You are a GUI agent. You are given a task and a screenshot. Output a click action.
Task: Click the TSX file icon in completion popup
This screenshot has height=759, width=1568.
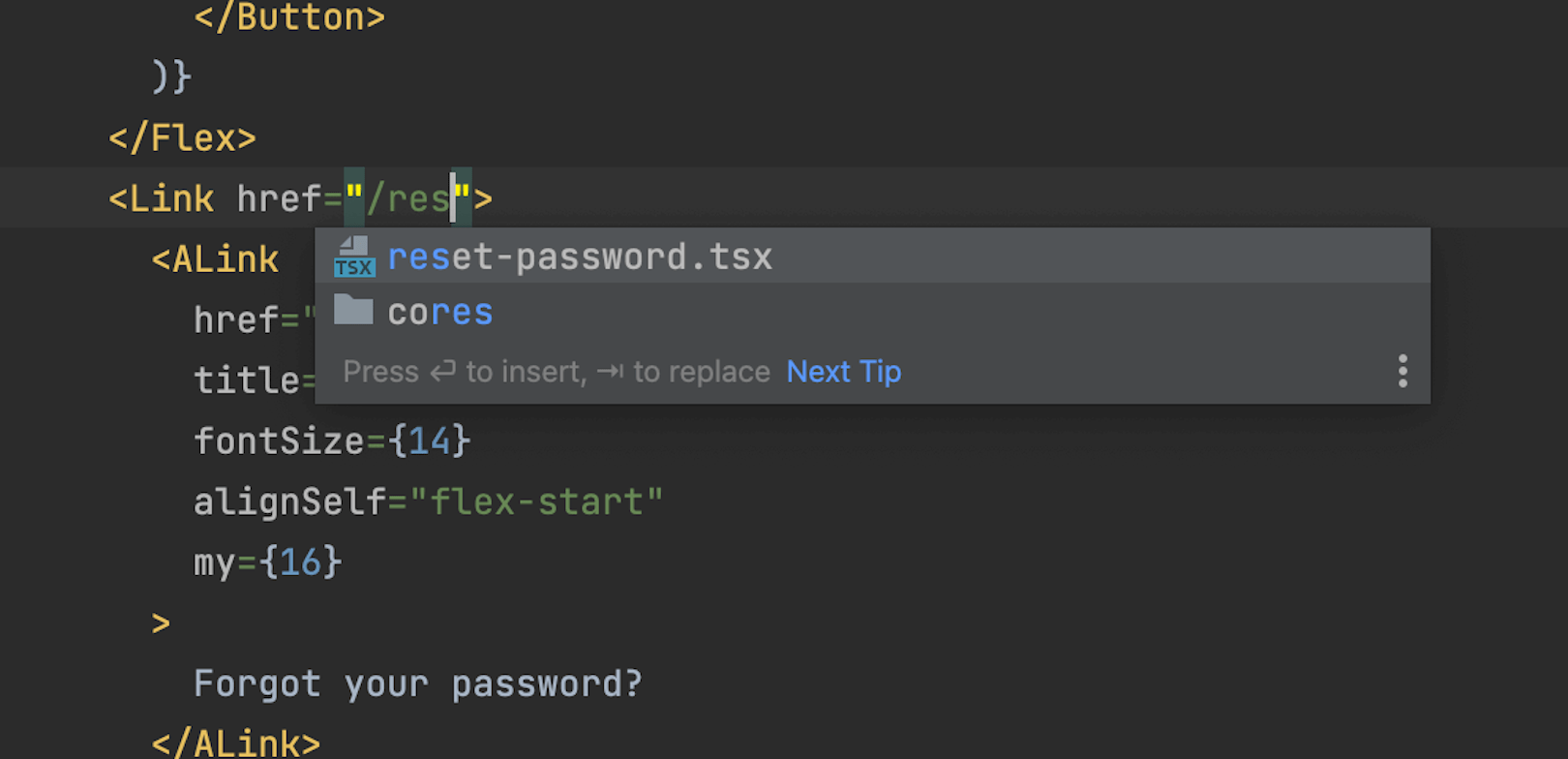[353, 258]
